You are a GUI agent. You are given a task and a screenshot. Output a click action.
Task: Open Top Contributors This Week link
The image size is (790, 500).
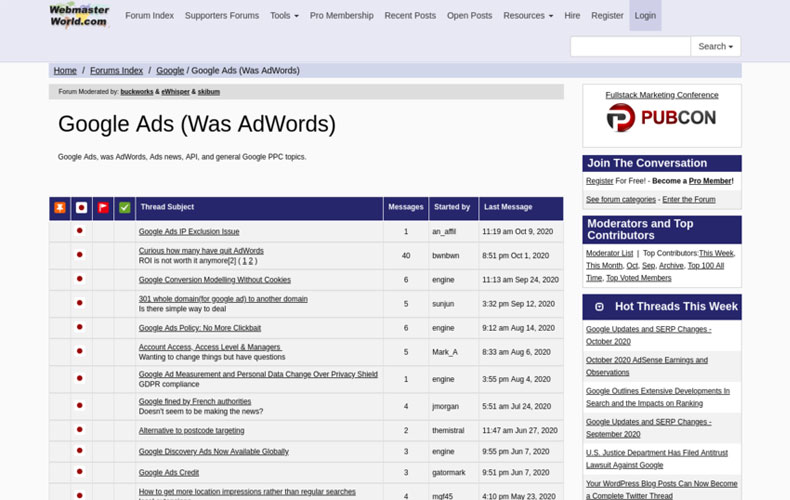716,253
